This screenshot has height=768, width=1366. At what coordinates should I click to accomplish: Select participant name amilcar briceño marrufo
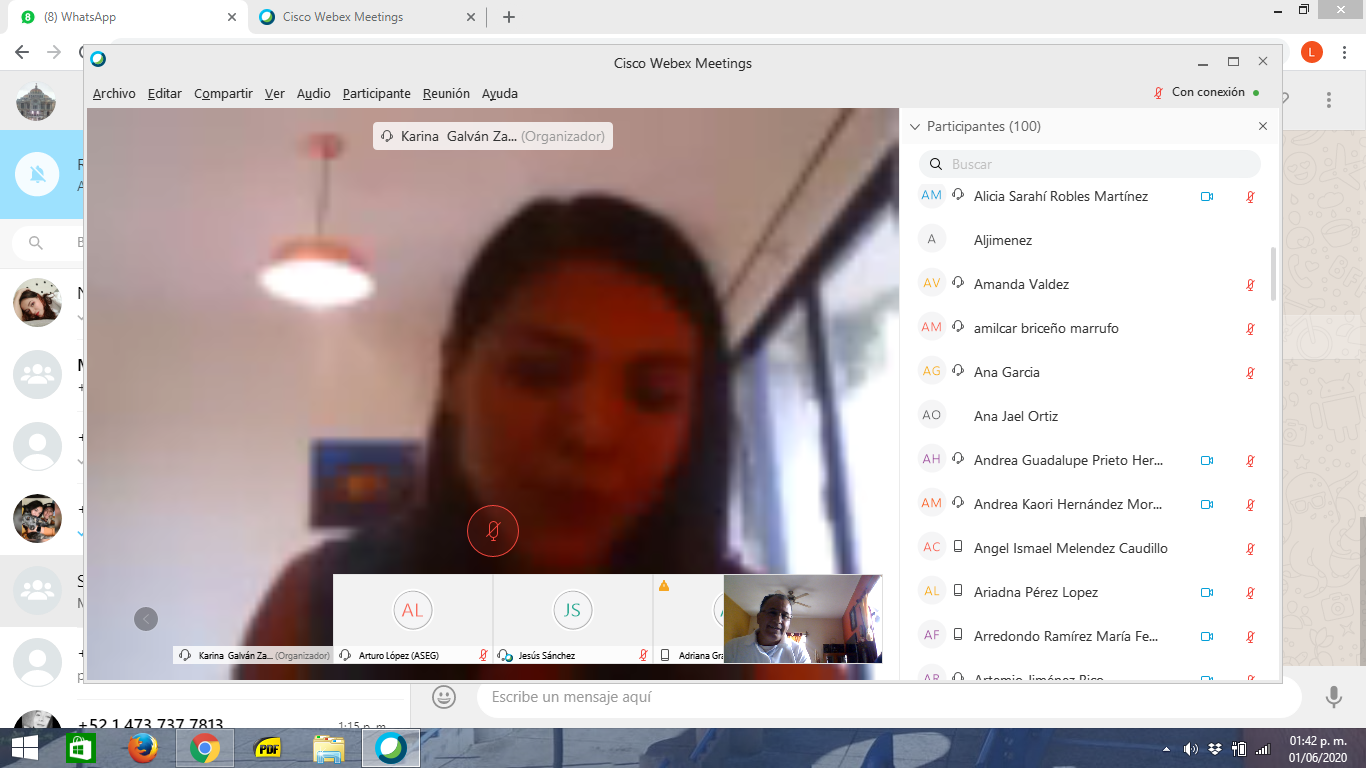pyautogui.click(x=1046, y=328)
